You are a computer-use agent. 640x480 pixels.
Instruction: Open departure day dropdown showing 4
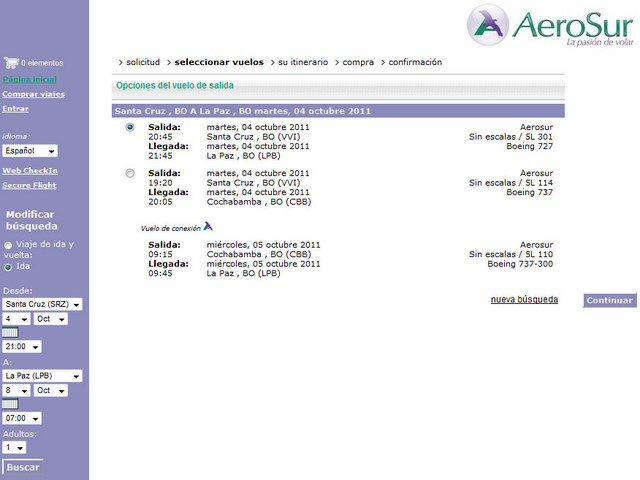(16, 319)
